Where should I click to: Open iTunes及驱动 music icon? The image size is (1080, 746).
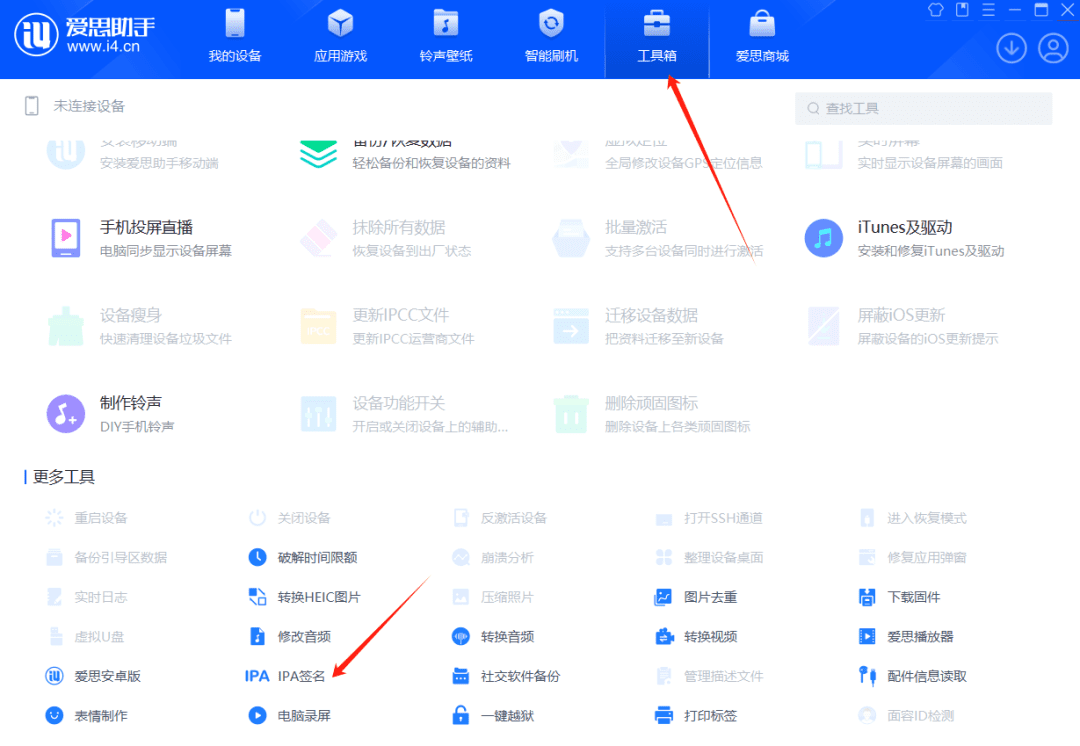point(823,238)
